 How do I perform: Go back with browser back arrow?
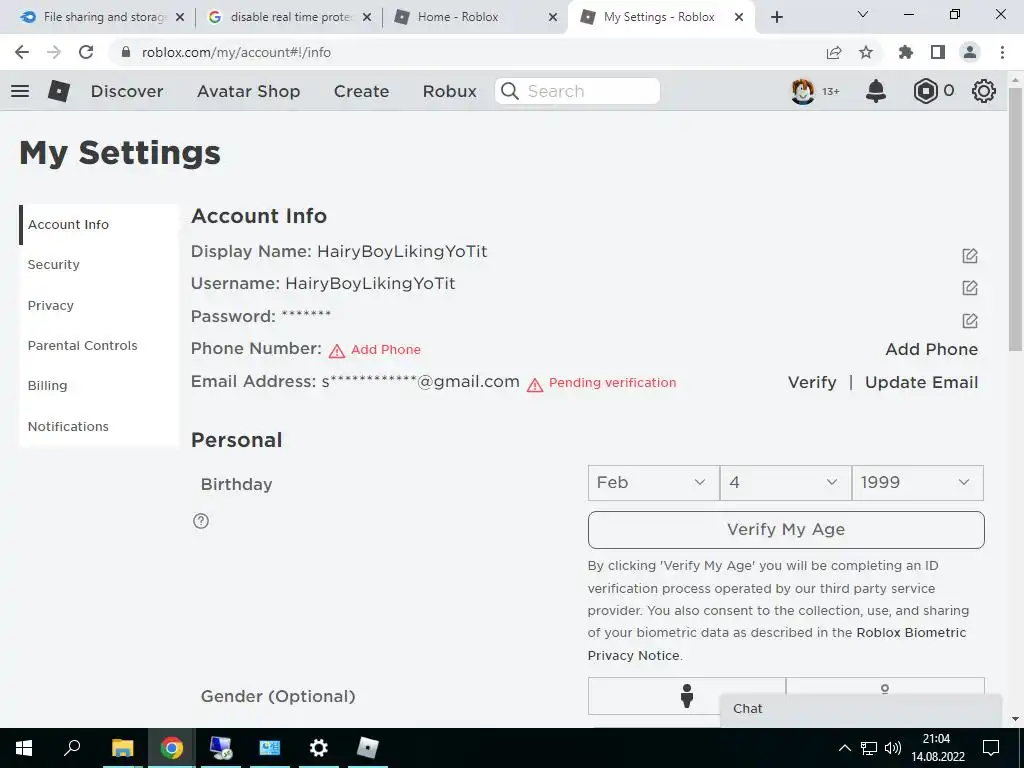point(22,52)
